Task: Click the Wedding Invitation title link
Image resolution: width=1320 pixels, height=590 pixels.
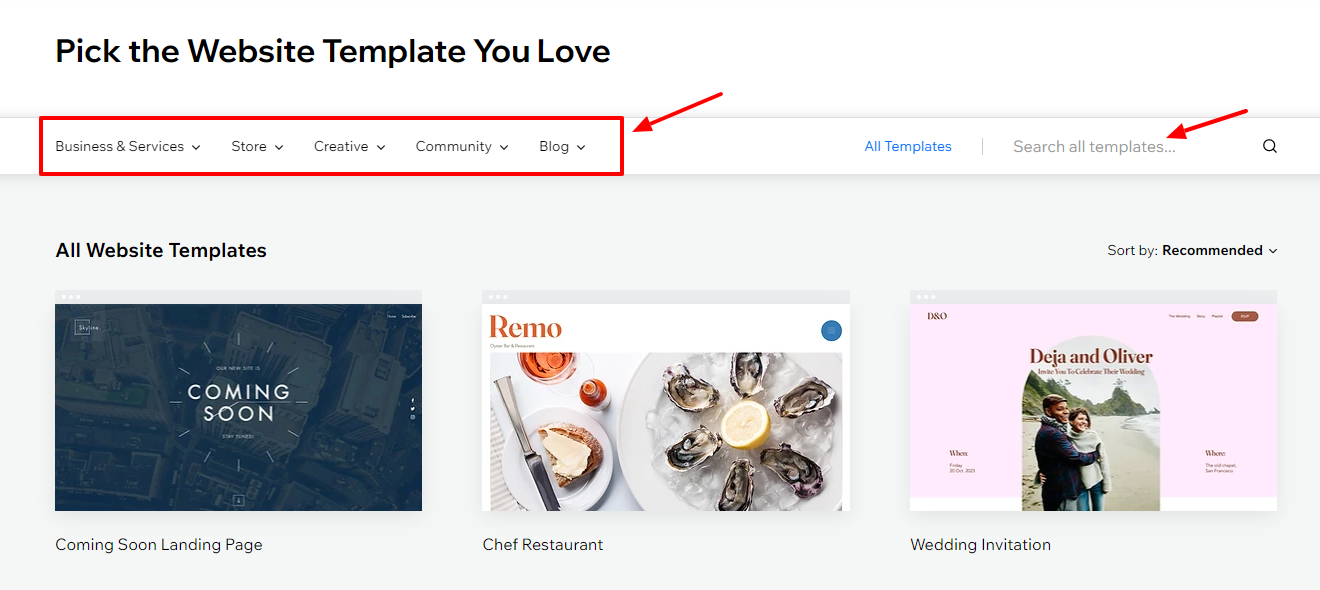Action: coord(980,545)
